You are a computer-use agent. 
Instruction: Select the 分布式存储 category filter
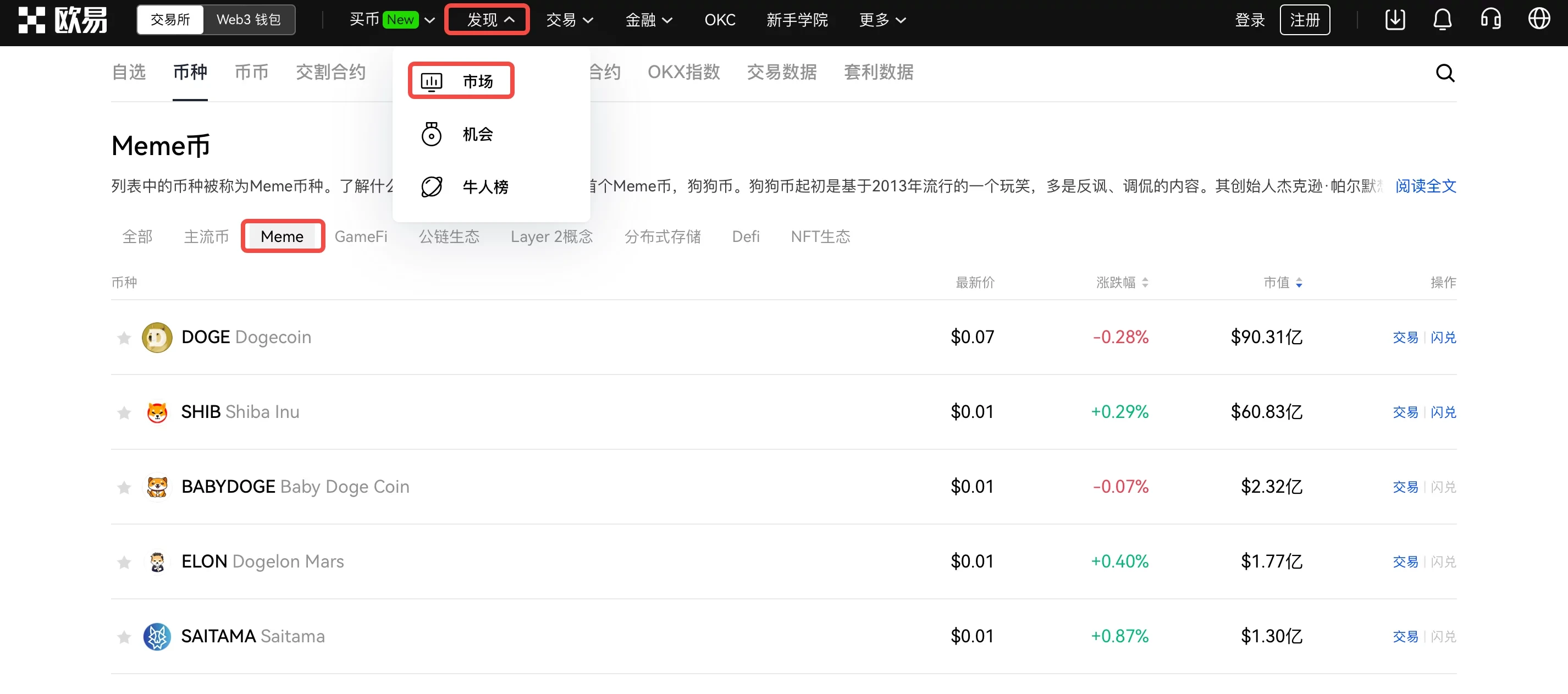pos(663,236)
